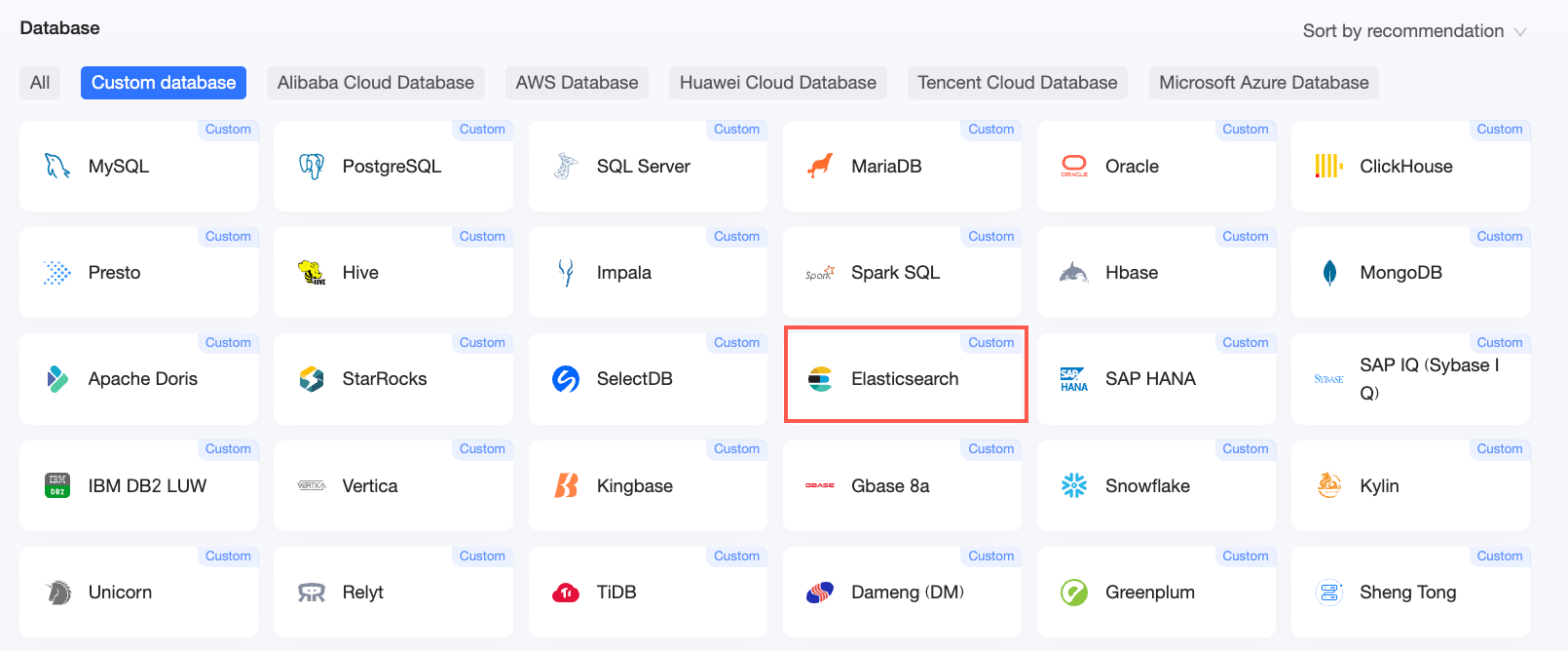Expand sort options via chevron arrow
Viewport: 1568px width, 651px height.
[1520, 32]
